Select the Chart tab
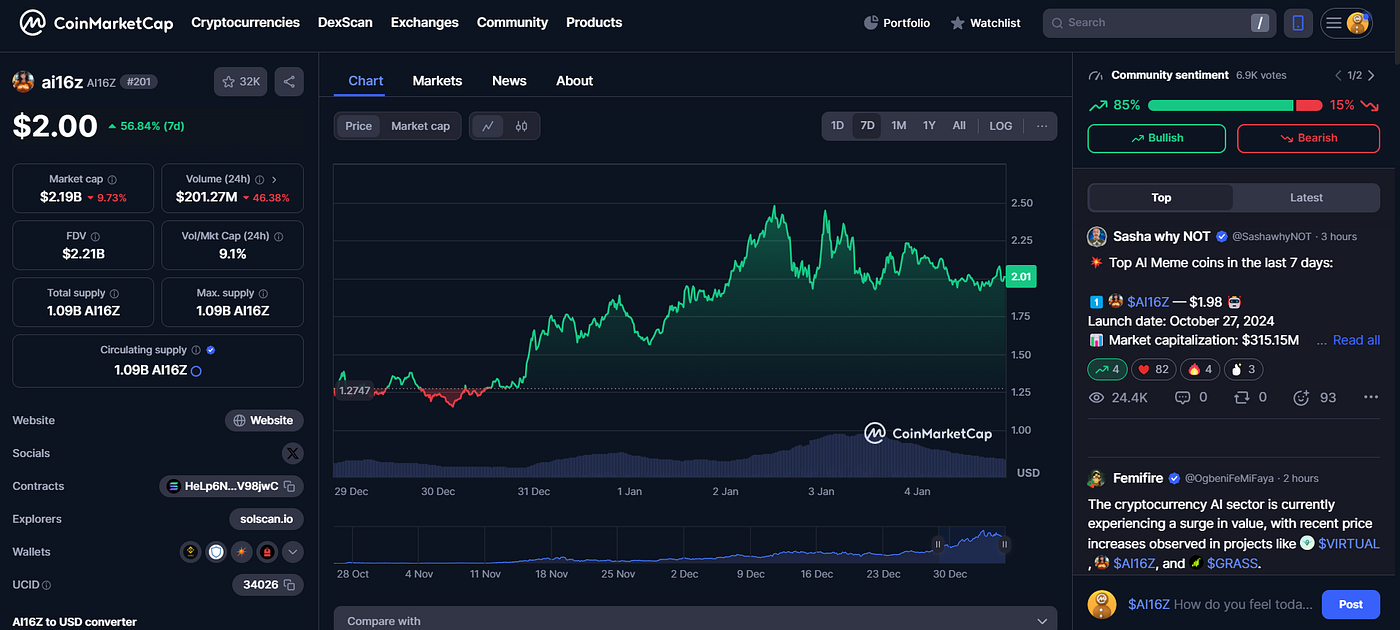 coord(366,81)
